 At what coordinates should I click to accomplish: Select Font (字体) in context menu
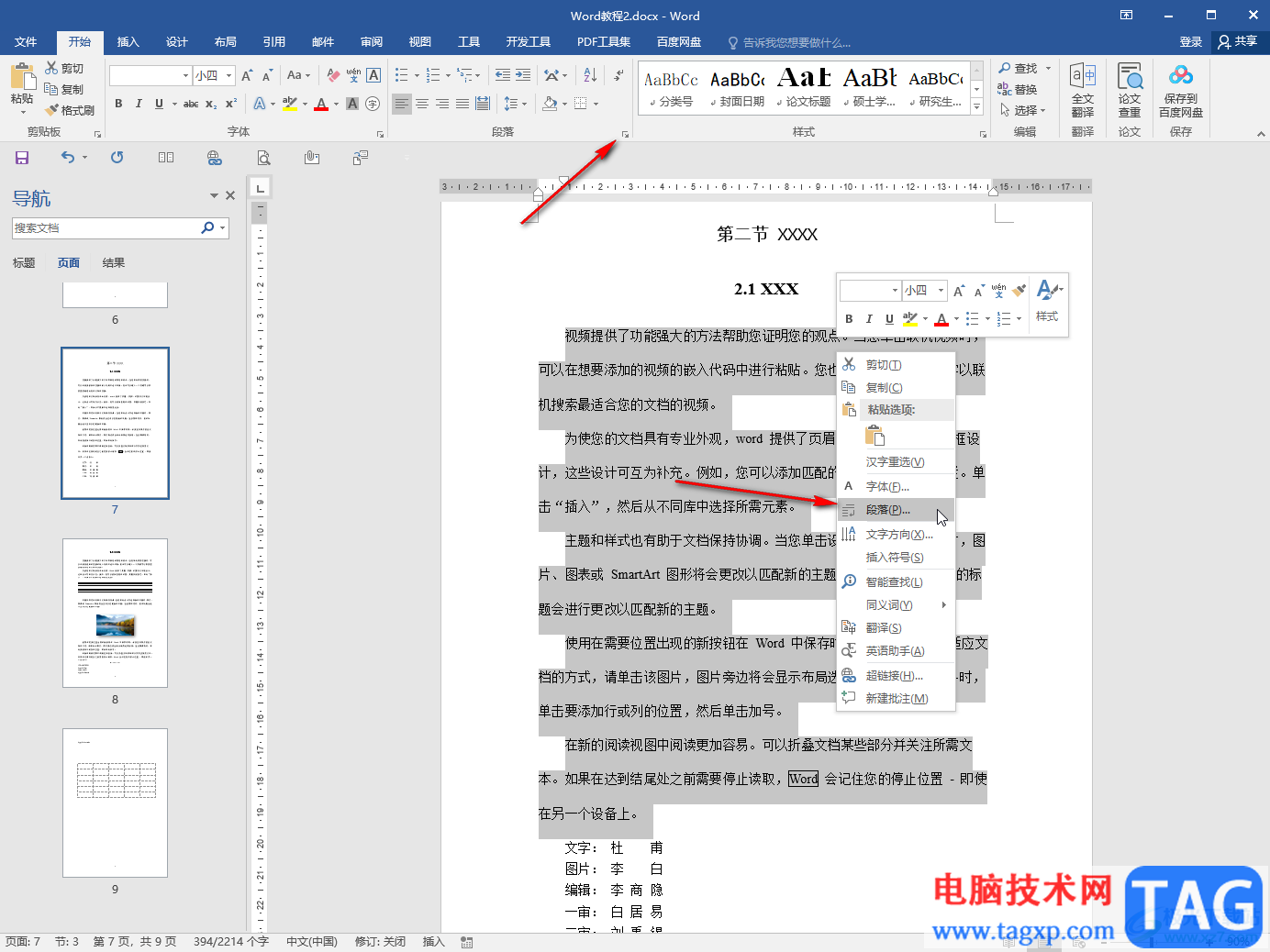pyautogui.click(x=897, y=487)
